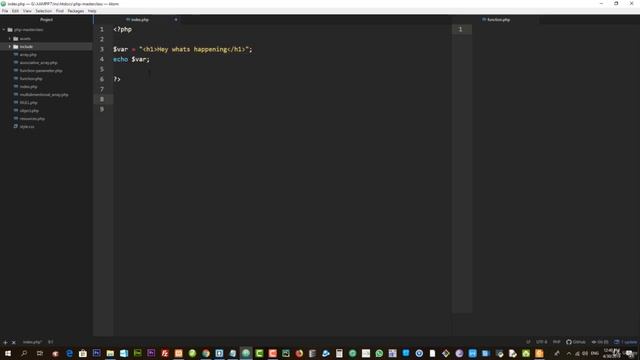
Task: Close the index.php tab
Action: [x=176, y=20]
